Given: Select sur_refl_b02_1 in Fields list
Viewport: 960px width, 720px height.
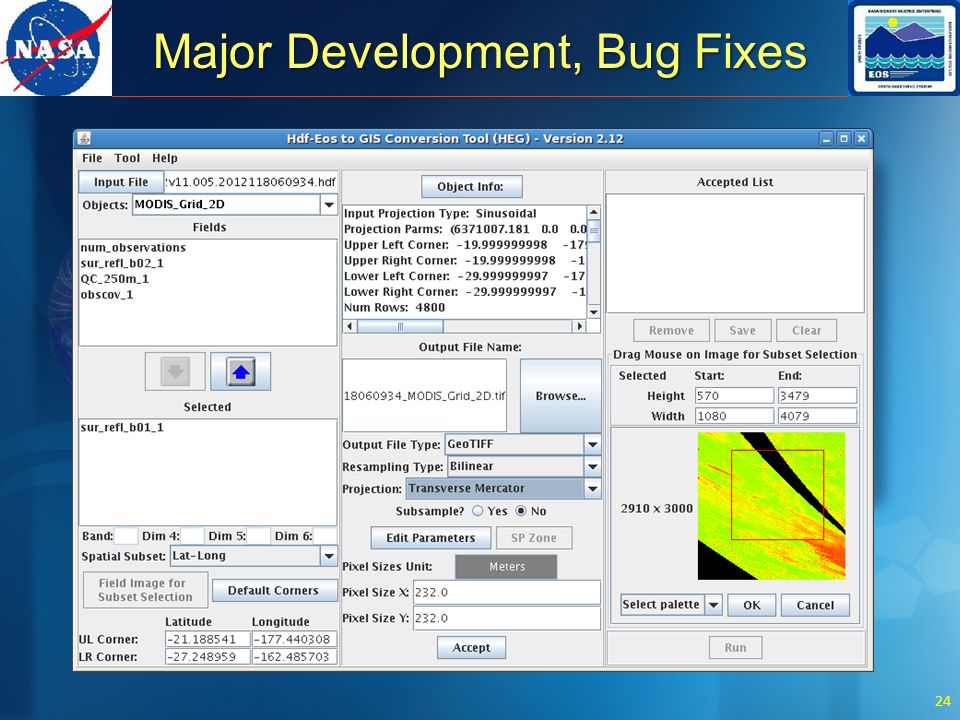Looking at the screenshot, I should 122,263.
